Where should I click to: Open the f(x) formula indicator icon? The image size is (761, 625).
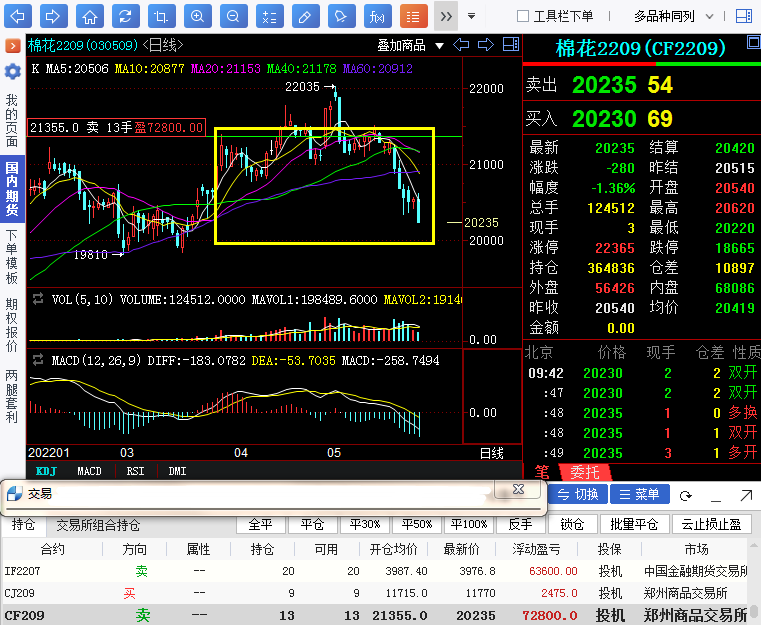[377, 16]
